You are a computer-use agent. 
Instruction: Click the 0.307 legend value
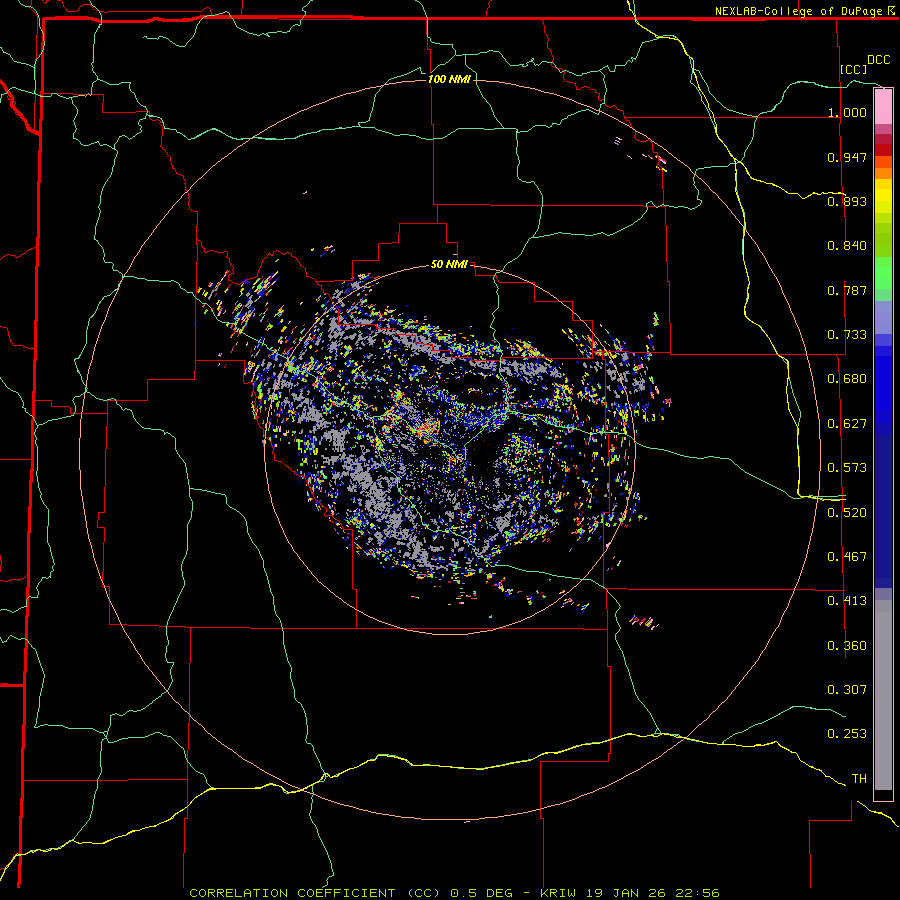(x=847, y=690)
